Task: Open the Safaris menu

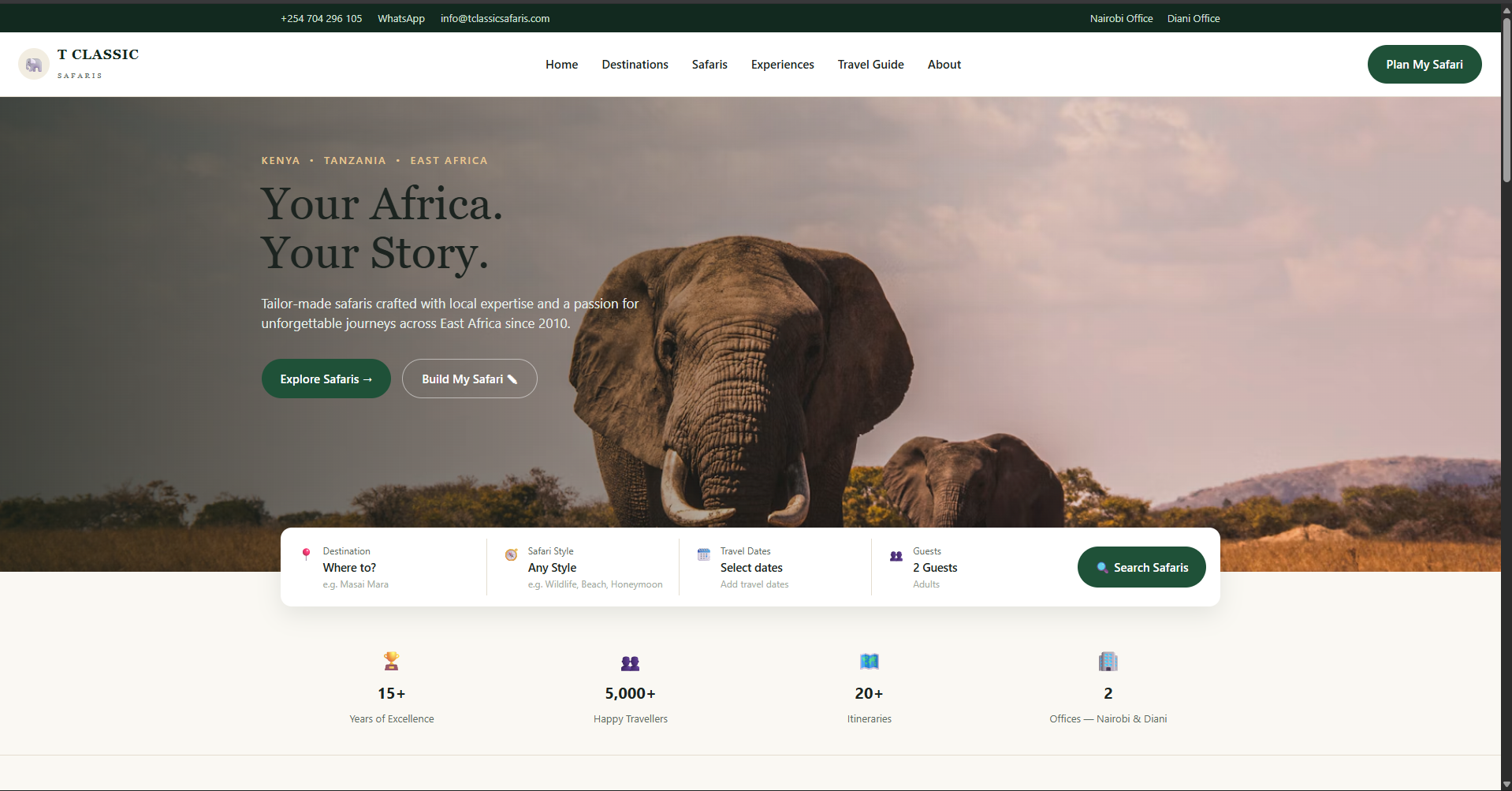Action: [709, 65]
